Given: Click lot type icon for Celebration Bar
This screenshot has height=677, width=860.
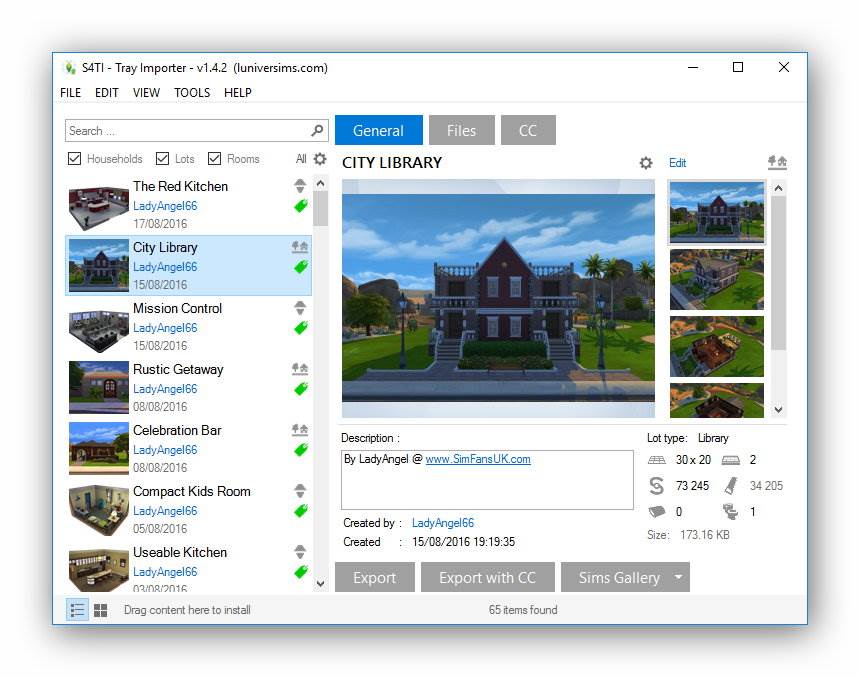Looking at the screenshot, I should pos(299,430).
